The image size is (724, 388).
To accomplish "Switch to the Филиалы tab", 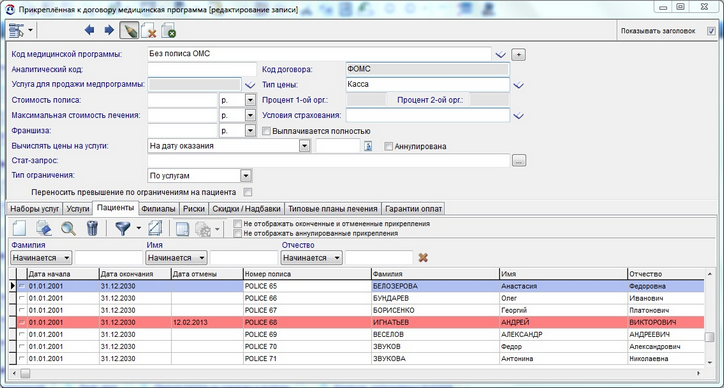I will coord(158,209).
